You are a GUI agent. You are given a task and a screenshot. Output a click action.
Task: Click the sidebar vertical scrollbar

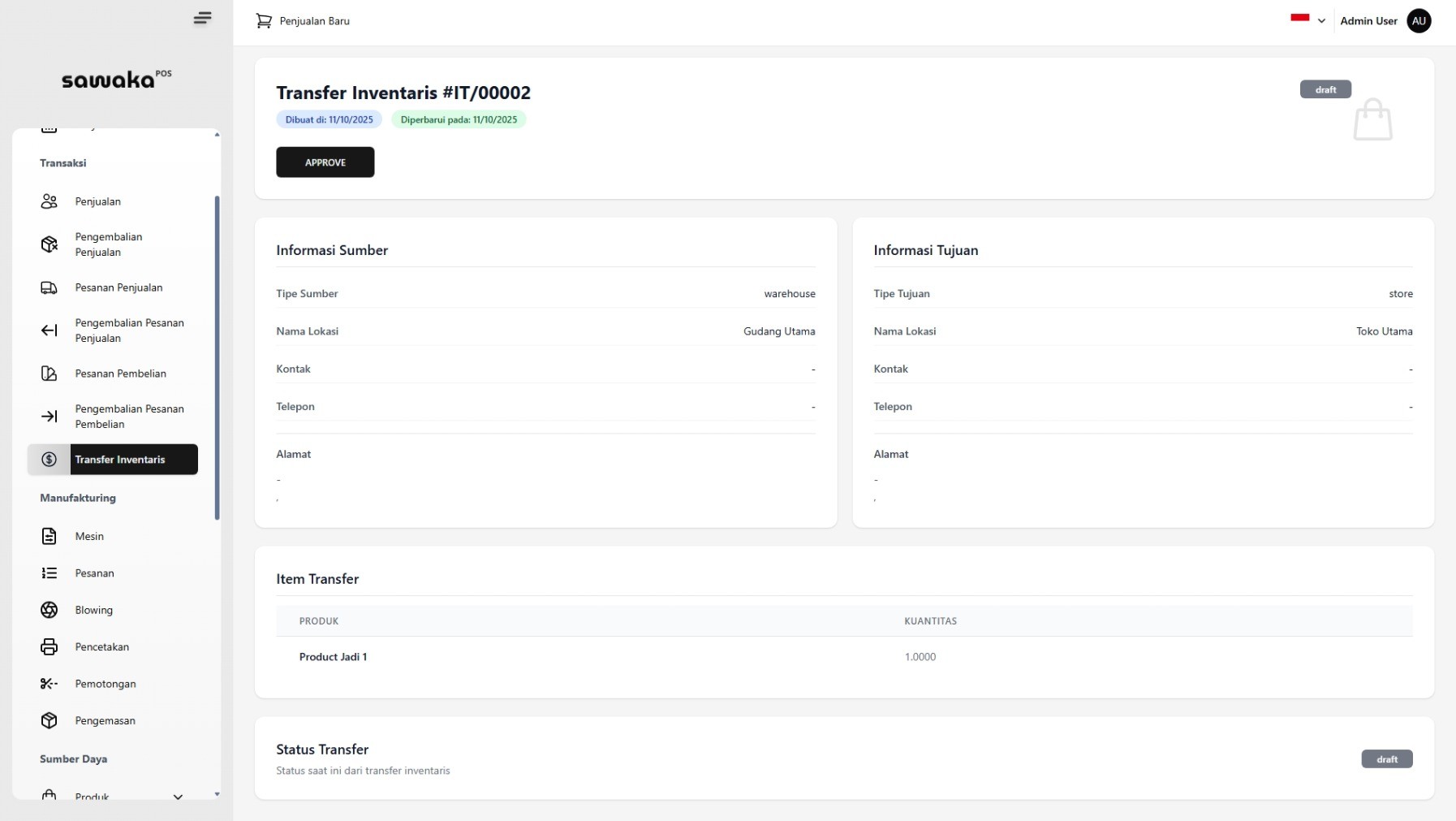[217, 357]
